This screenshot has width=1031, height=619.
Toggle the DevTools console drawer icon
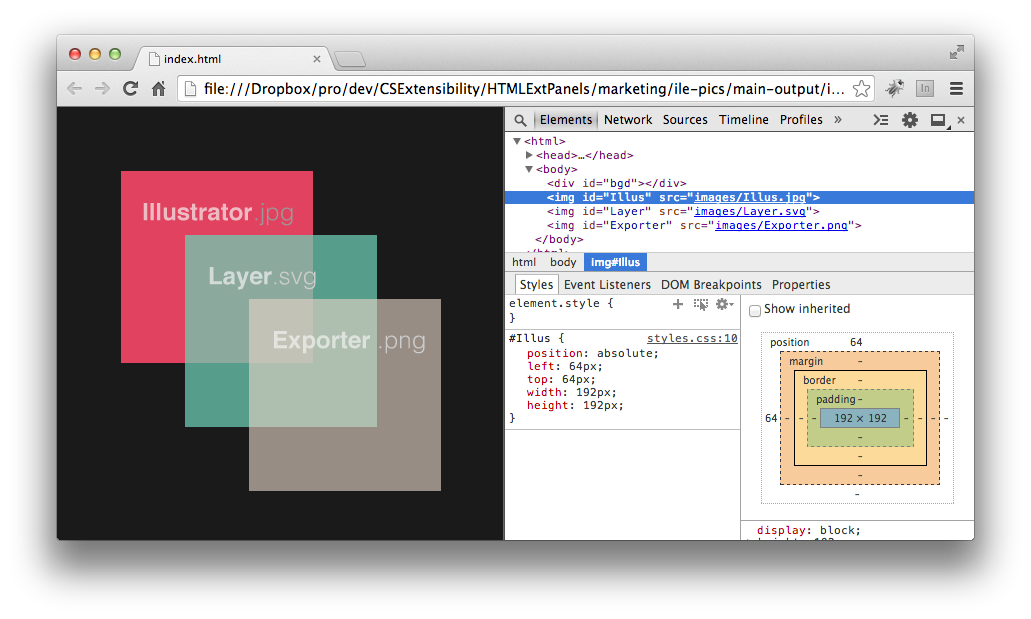pyautogui.click(x=880, y=120)
